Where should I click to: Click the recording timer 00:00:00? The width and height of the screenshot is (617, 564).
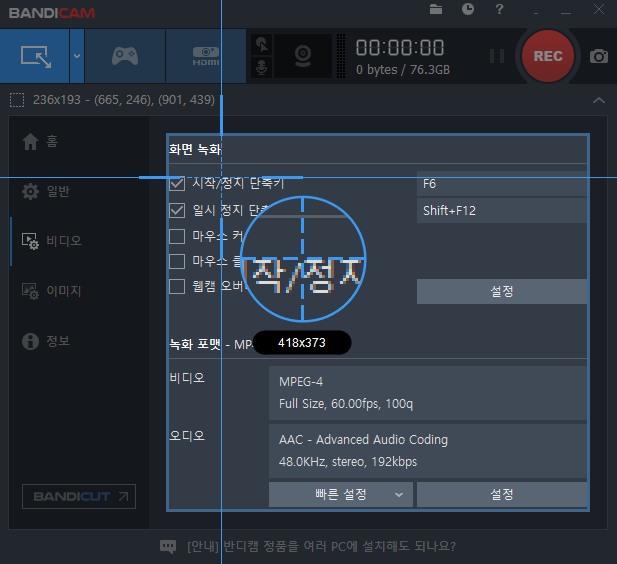400,48
